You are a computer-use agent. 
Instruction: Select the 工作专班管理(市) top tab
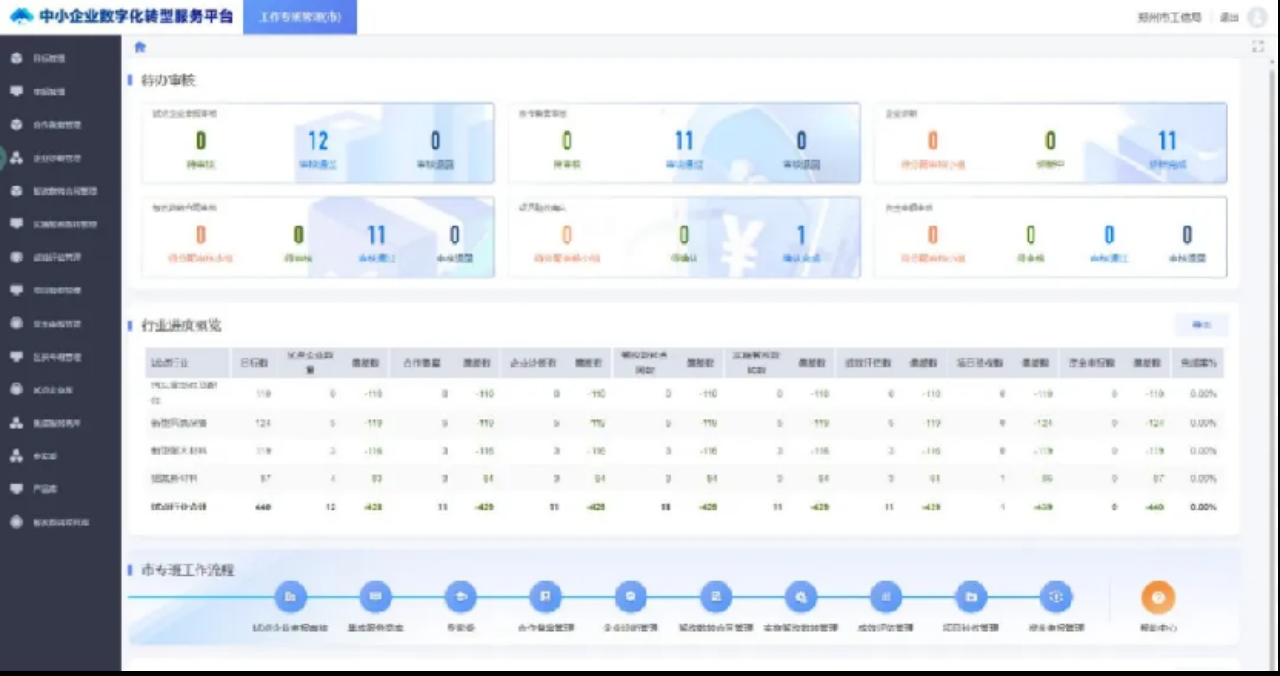(x=299, y=17)
